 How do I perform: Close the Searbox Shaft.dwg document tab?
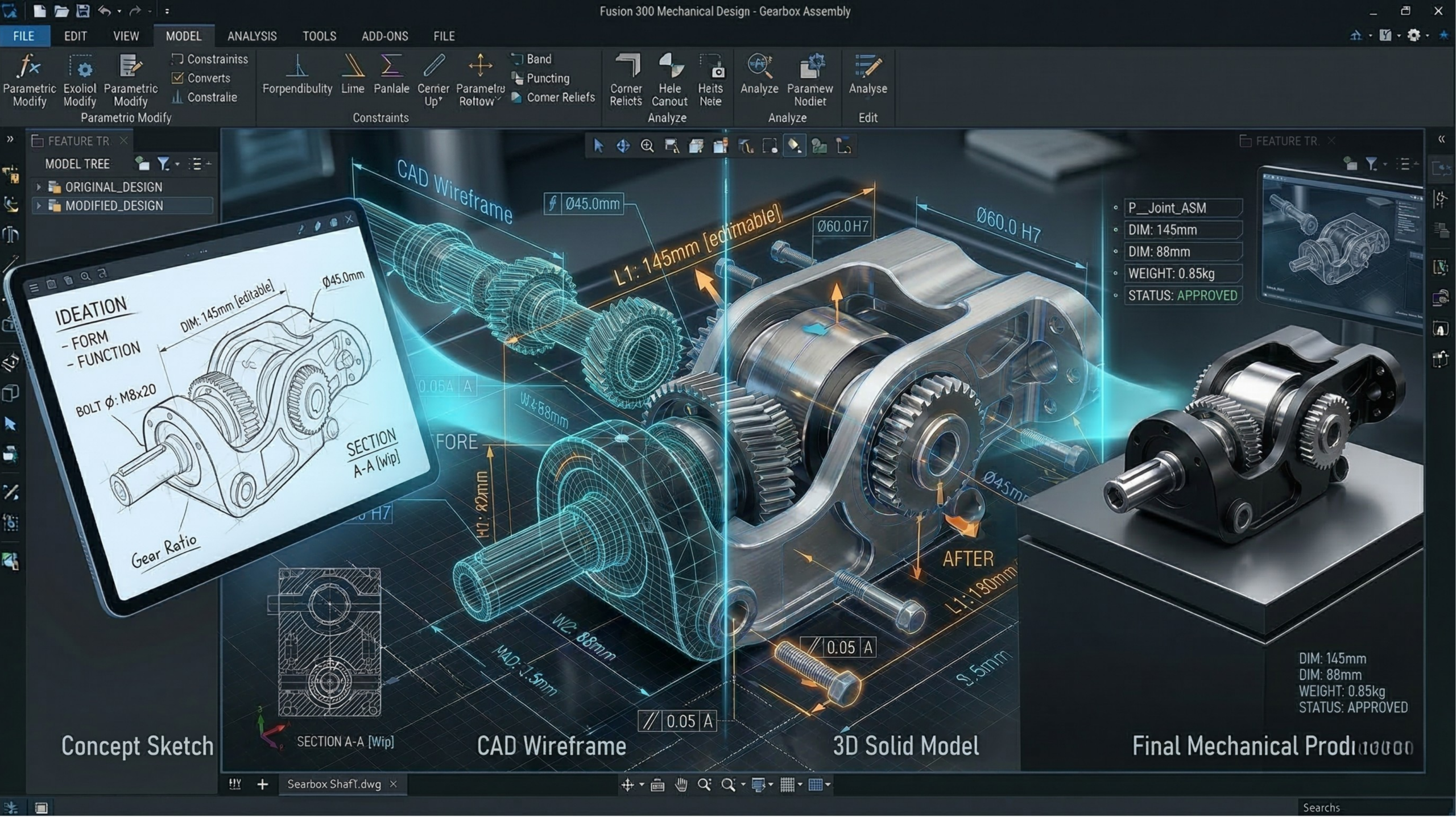pyautogui.click(x=393, y=784)
